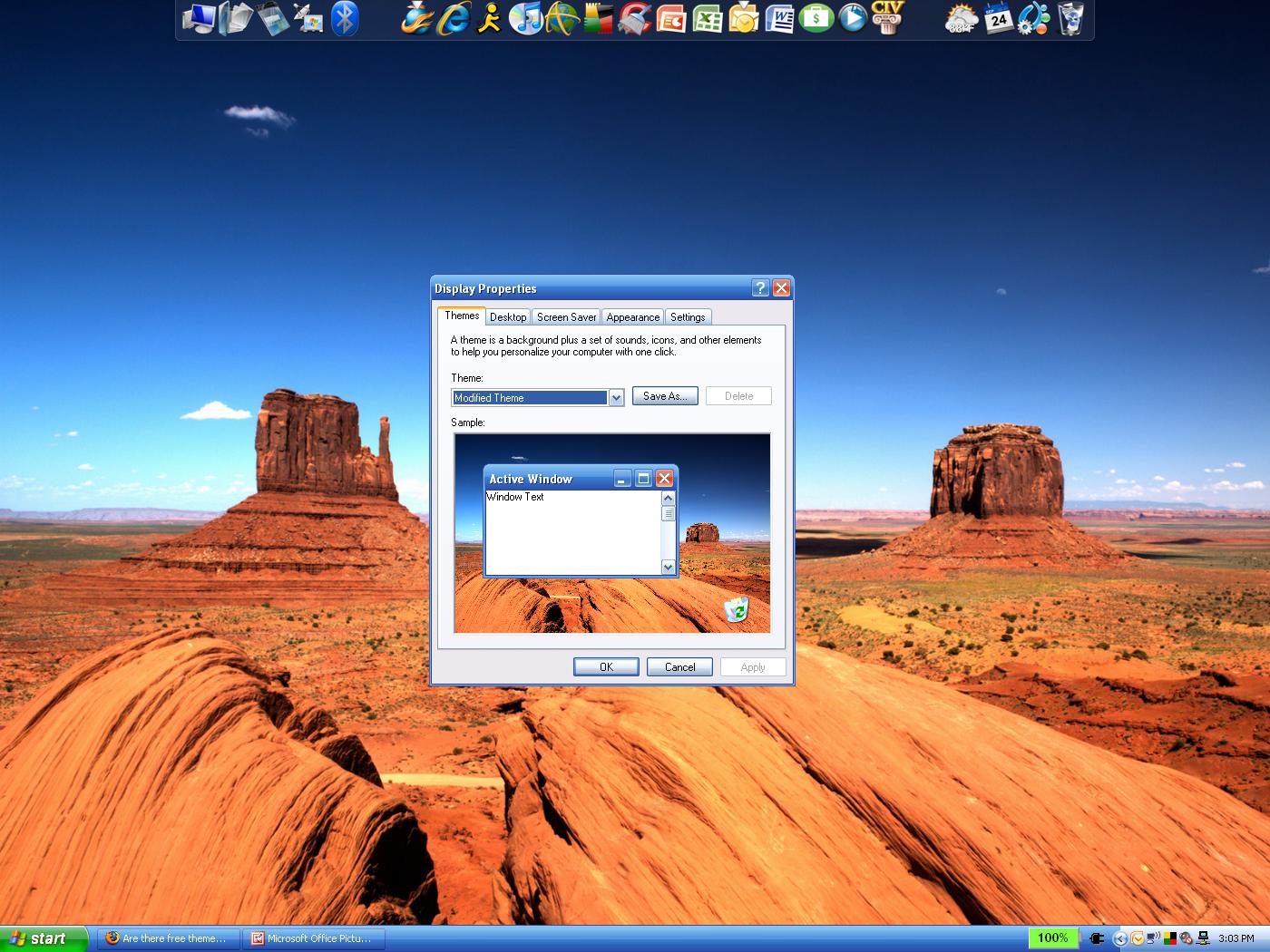The width and height of the screenshot is (1270, 952).
Task: Launch Civilization IV from the dock
Action: coord(888,18)
